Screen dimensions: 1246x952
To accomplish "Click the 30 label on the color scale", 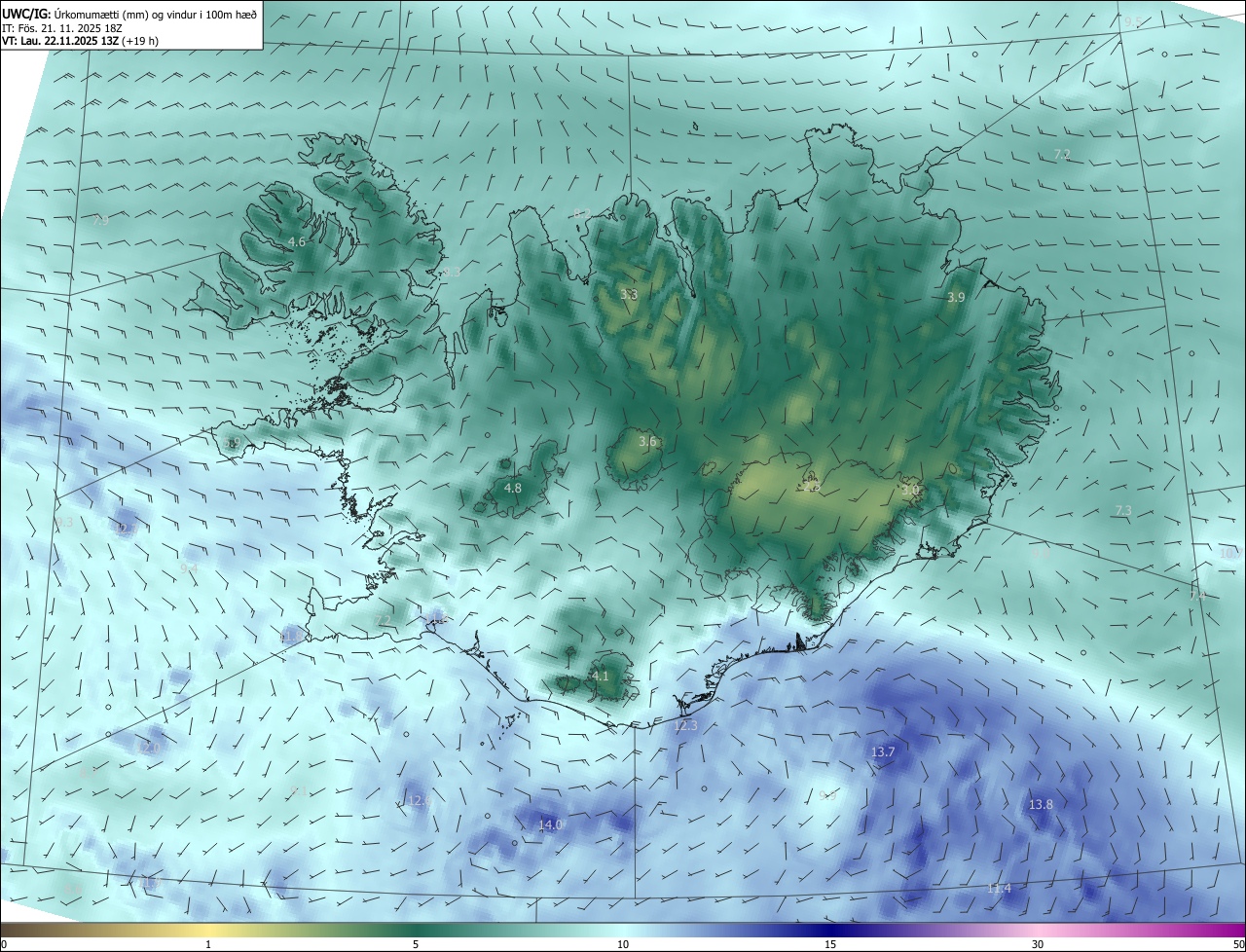I will (1038, 945).
